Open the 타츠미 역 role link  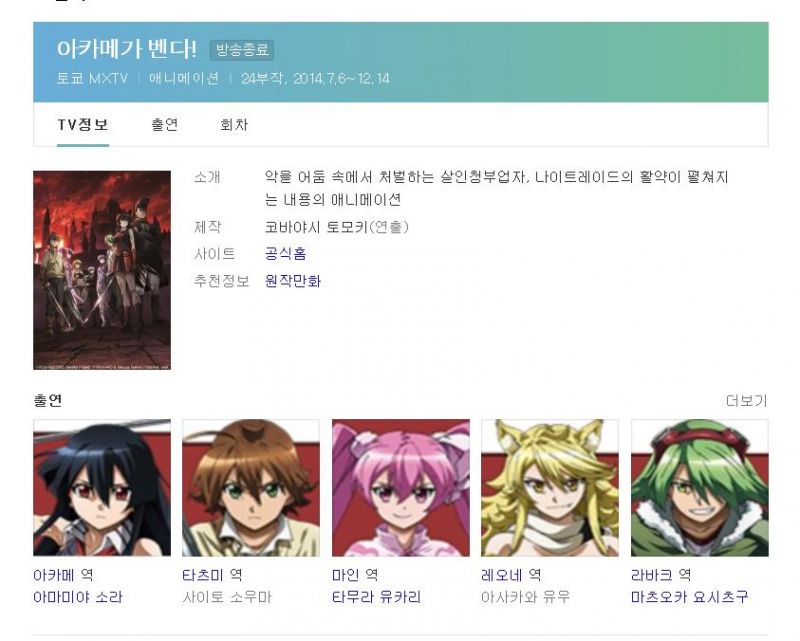212,575
